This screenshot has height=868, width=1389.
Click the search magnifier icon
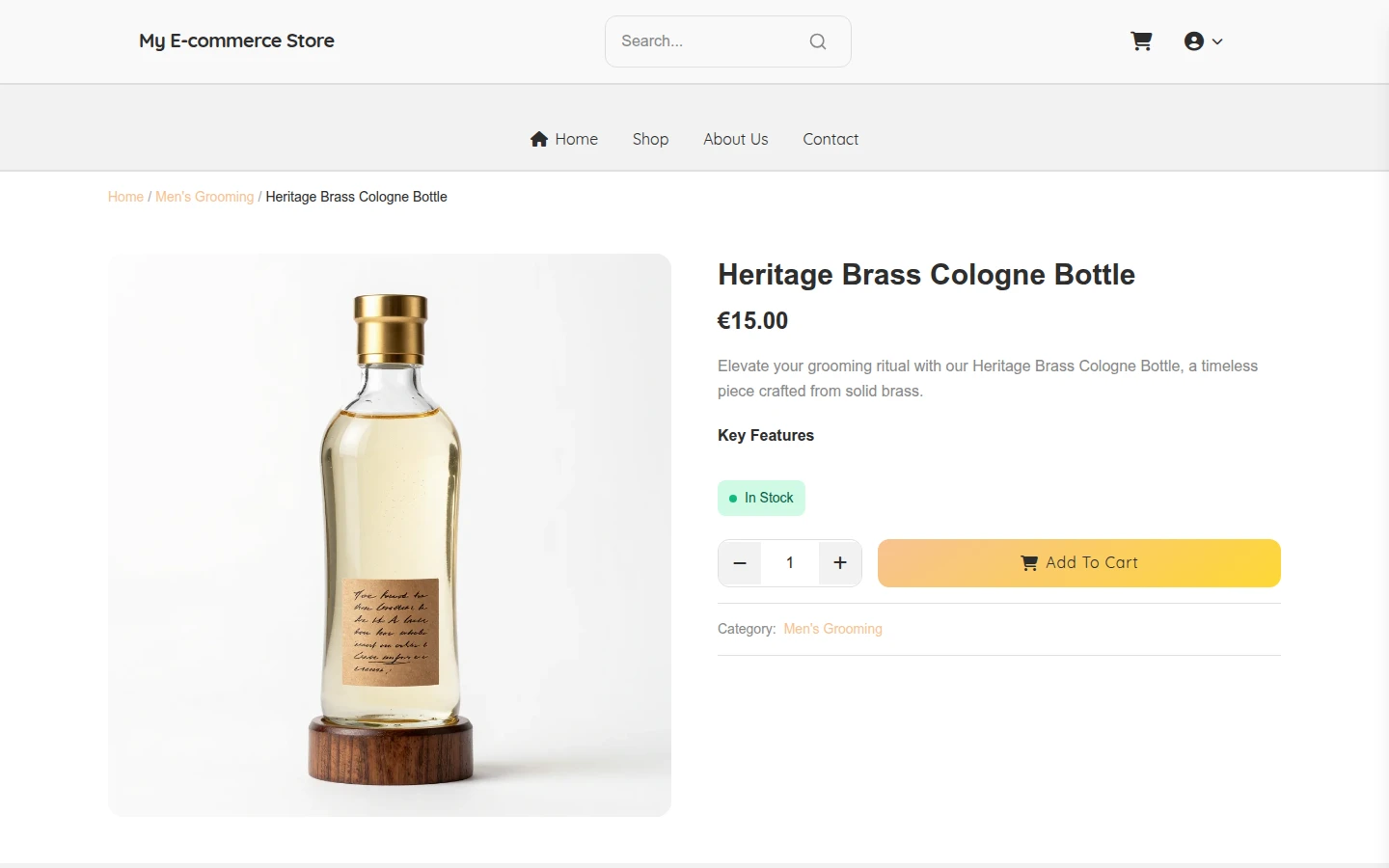pyautogui.click(x=818, y=41)
